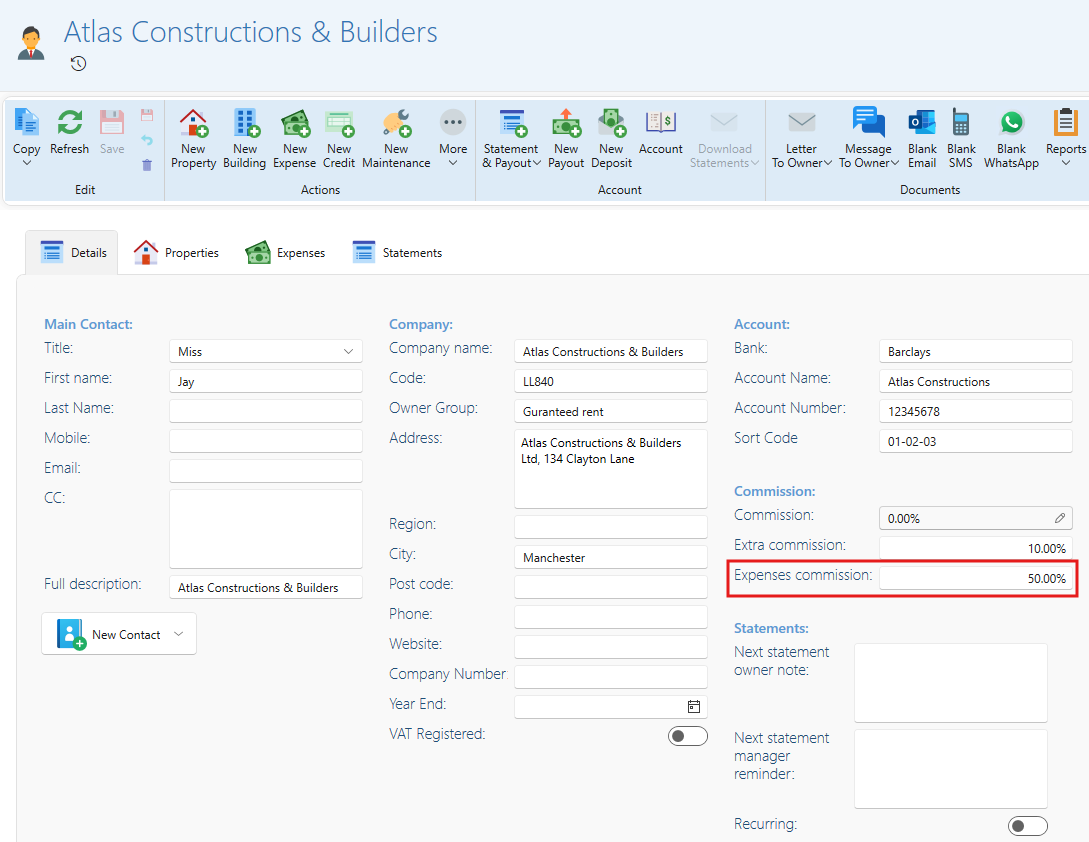This screenshot has height=842, width=1089.
Task: Click the CC text area
Action: click(x=266, y=529)
